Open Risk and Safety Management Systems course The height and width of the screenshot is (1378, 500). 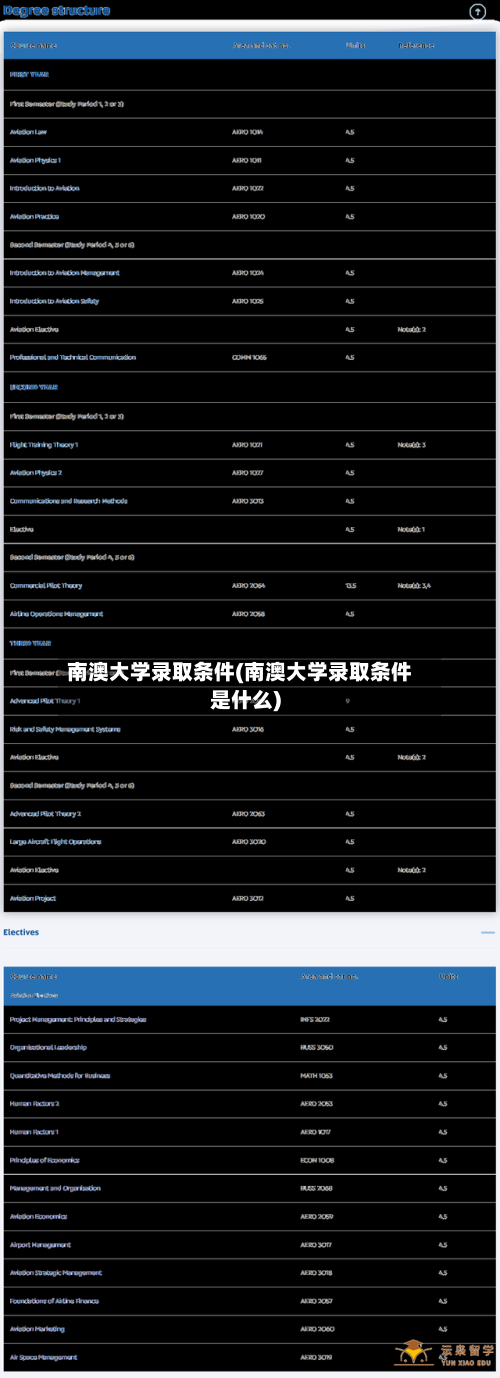[x=65, y=729]
